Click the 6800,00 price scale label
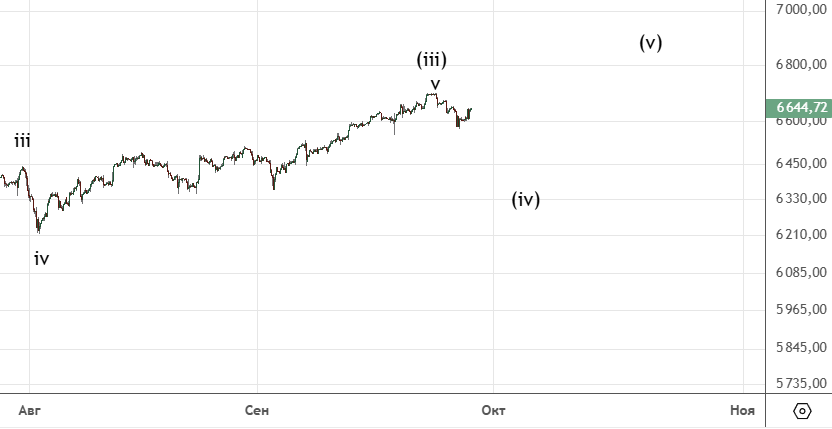The height and width of the screenshot is (429, 832). coord(802,65)
